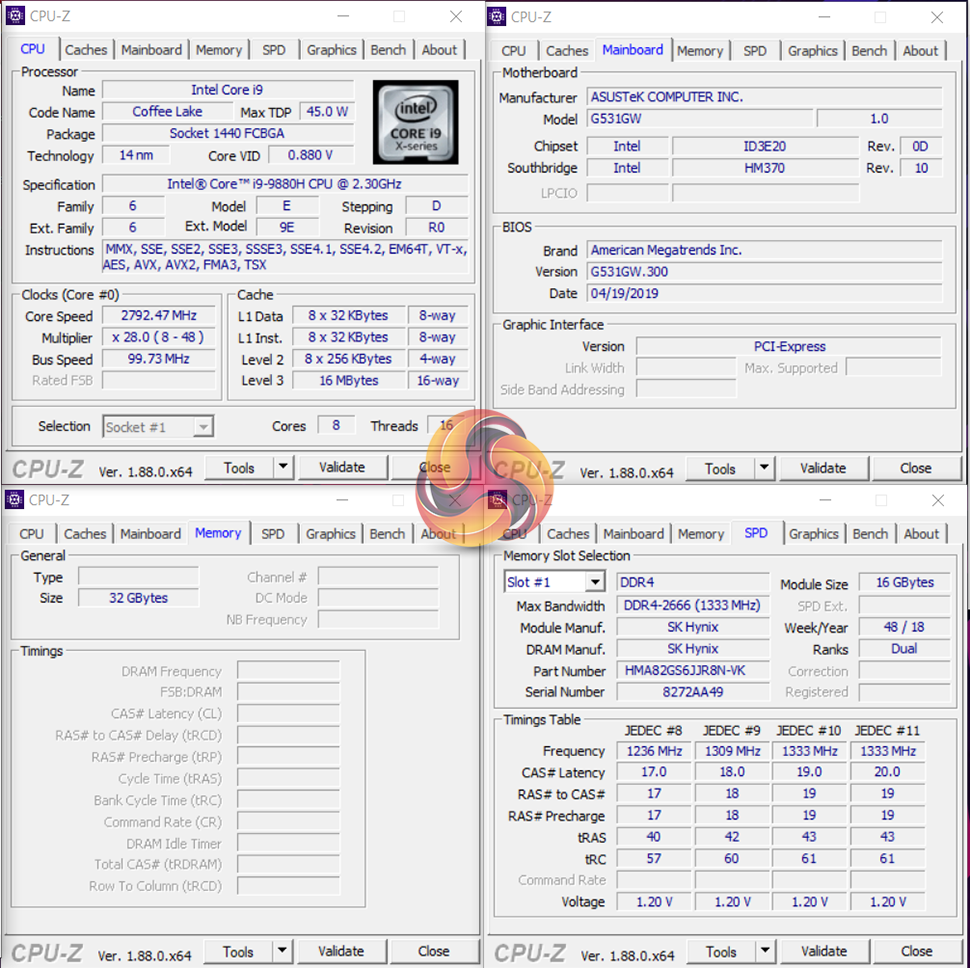Click the JEDEC #8 frequency 1236 MHz
Viewport: 970px width, 968px height.
click(654, 751)
